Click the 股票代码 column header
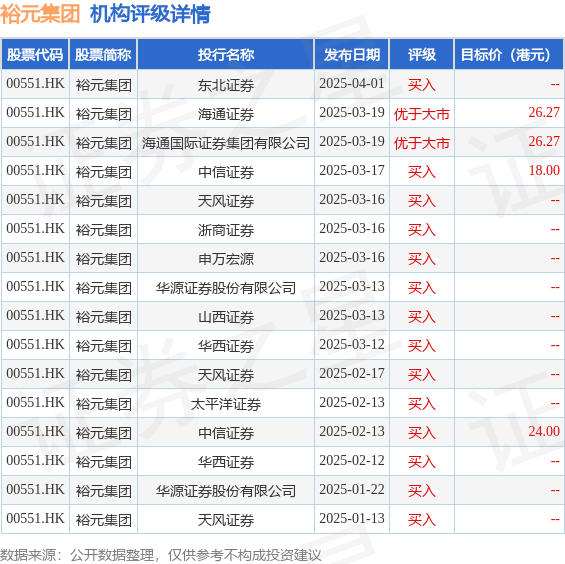Screen dimensions: 565x564 pos(35,55)
